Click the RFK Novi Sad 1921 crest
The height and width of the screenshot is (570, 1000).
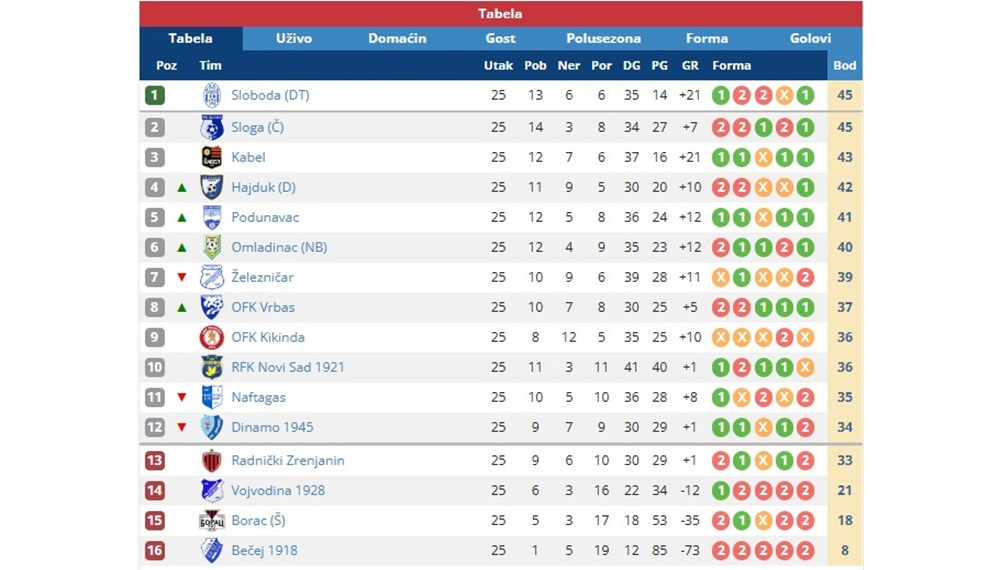pos(212,367)
